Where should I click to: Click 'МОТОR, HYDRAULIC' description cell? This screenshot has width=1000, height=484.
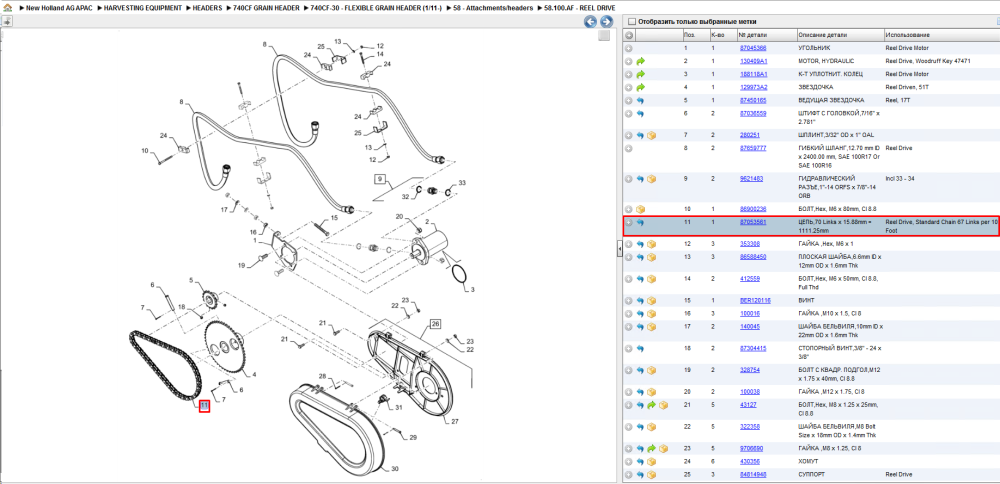pos(827,61)
